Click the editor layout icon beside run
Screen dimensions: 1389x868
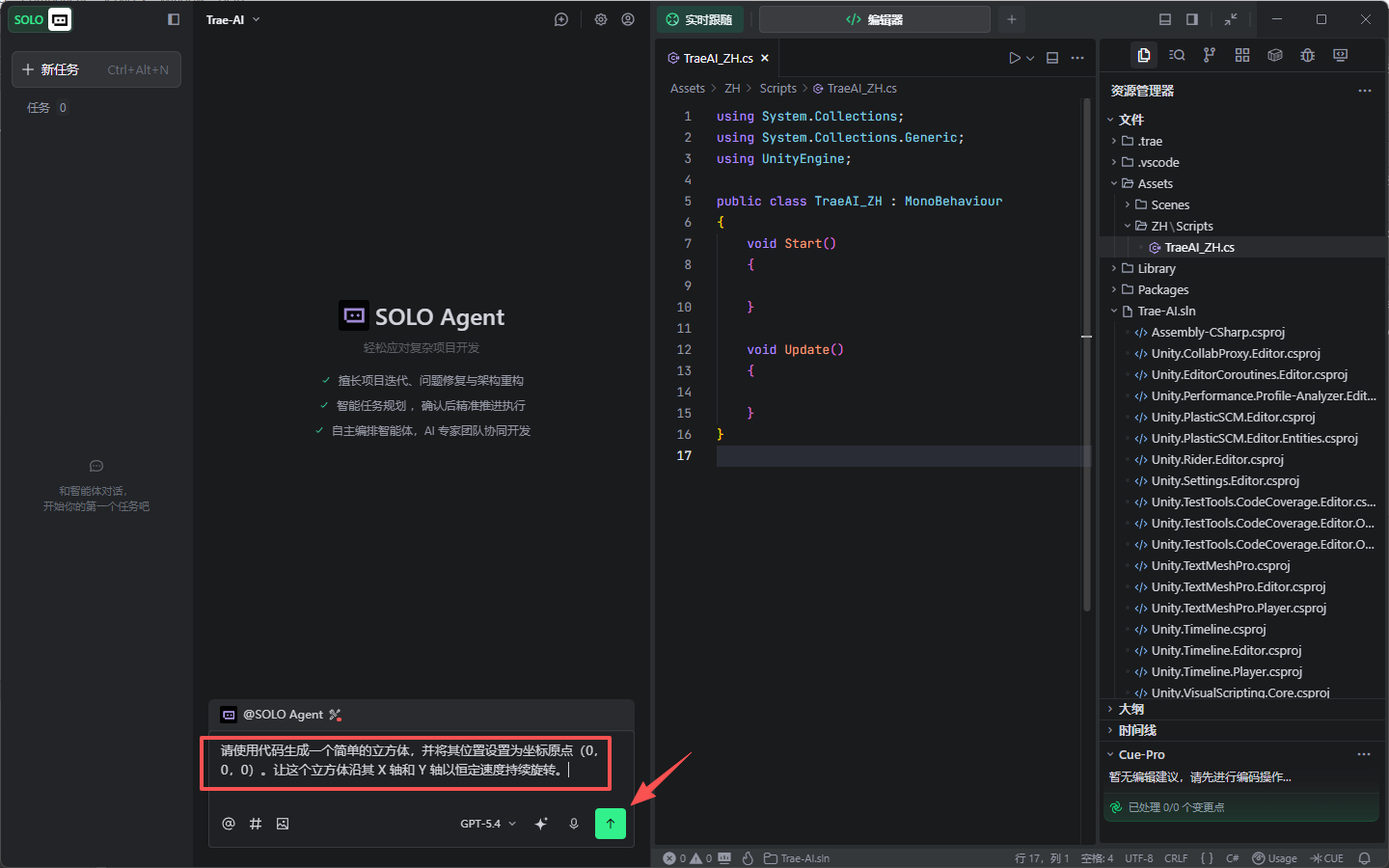pyautogui.click(x=1052, y=58)
